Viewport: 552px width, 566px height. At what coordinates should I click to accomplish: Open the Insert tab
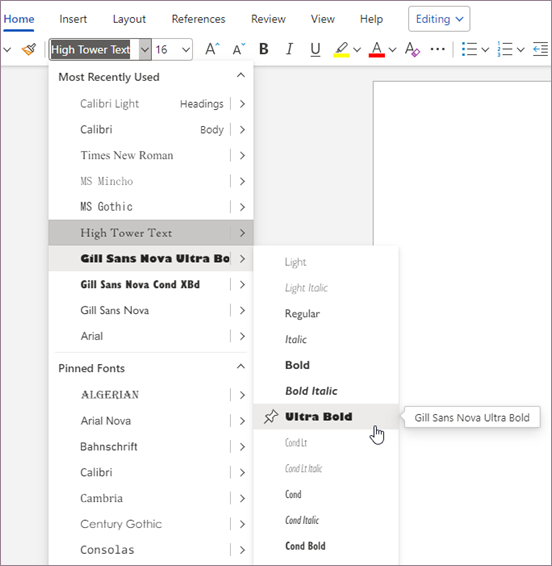[x=73, y=19]
